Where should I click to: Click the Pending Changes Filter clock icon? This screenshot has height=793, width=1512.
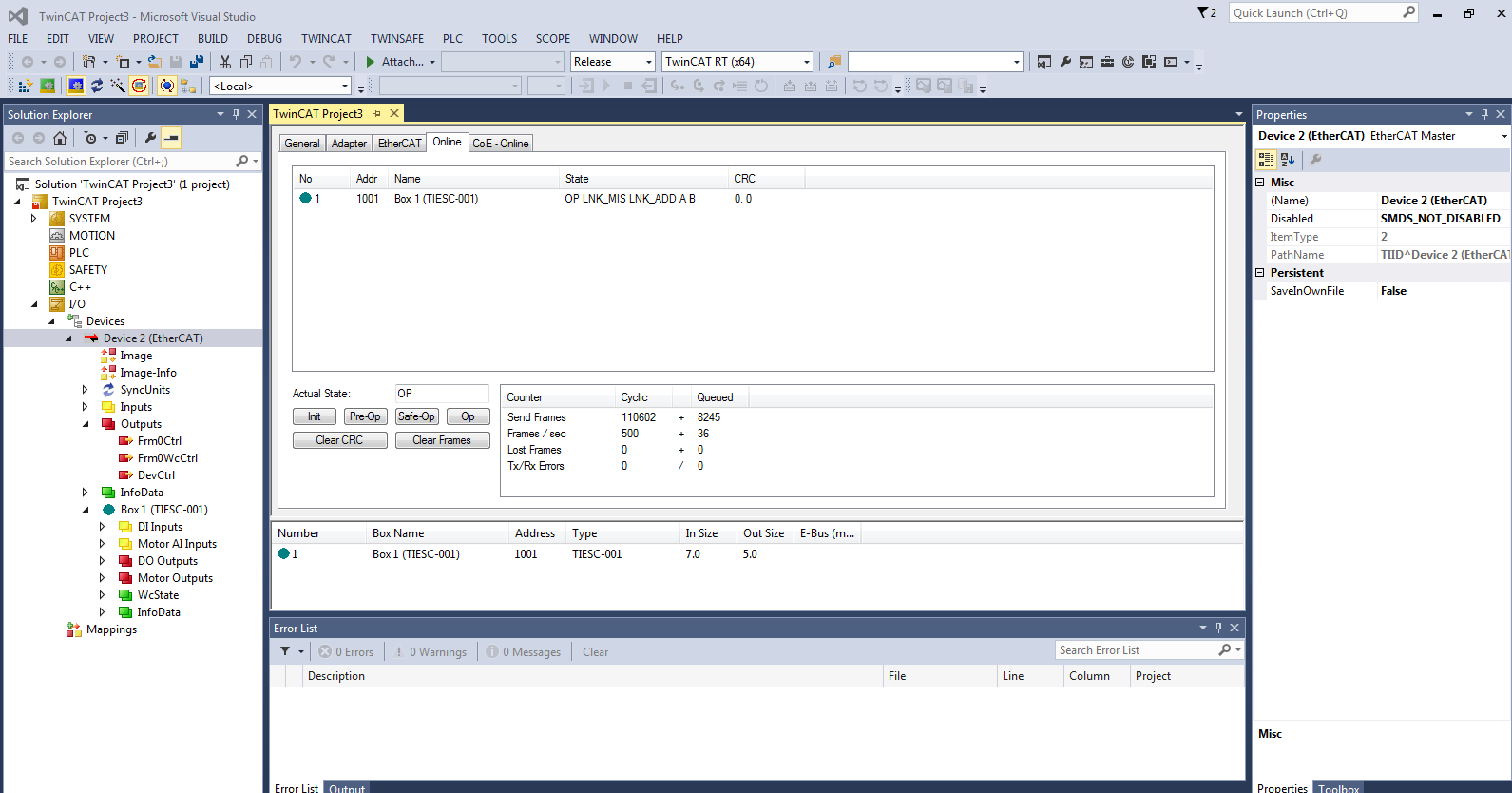[90, 138]
